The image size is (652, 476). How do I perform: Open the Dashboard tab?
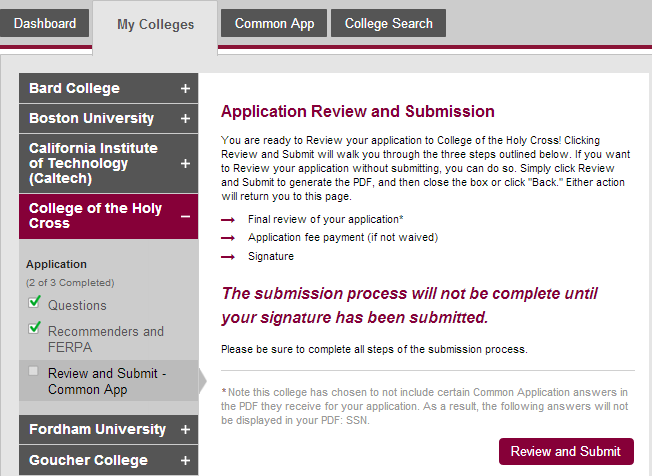click(44, 23)
